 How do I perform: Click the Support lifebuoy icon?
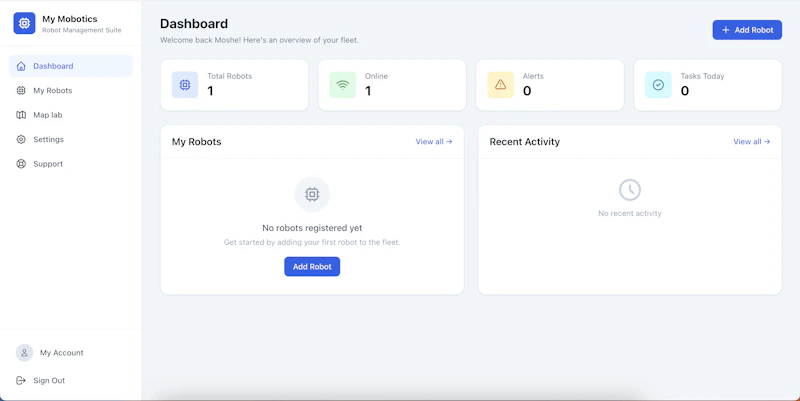[x=21, y=164]
